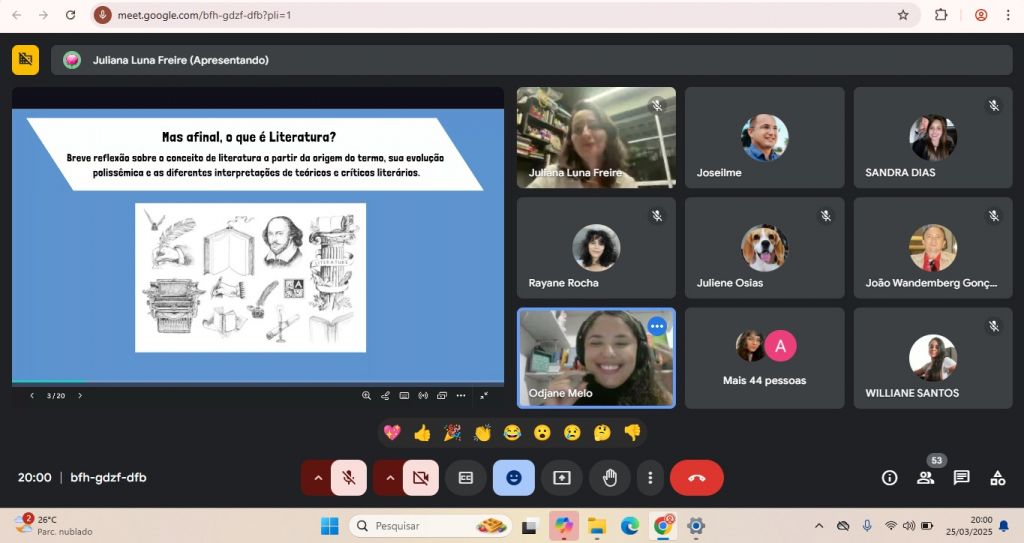This screenshot has width=1024, height=543.
Task: Expand audio settings arrow beside microphone
Action: tap(318, 478)
